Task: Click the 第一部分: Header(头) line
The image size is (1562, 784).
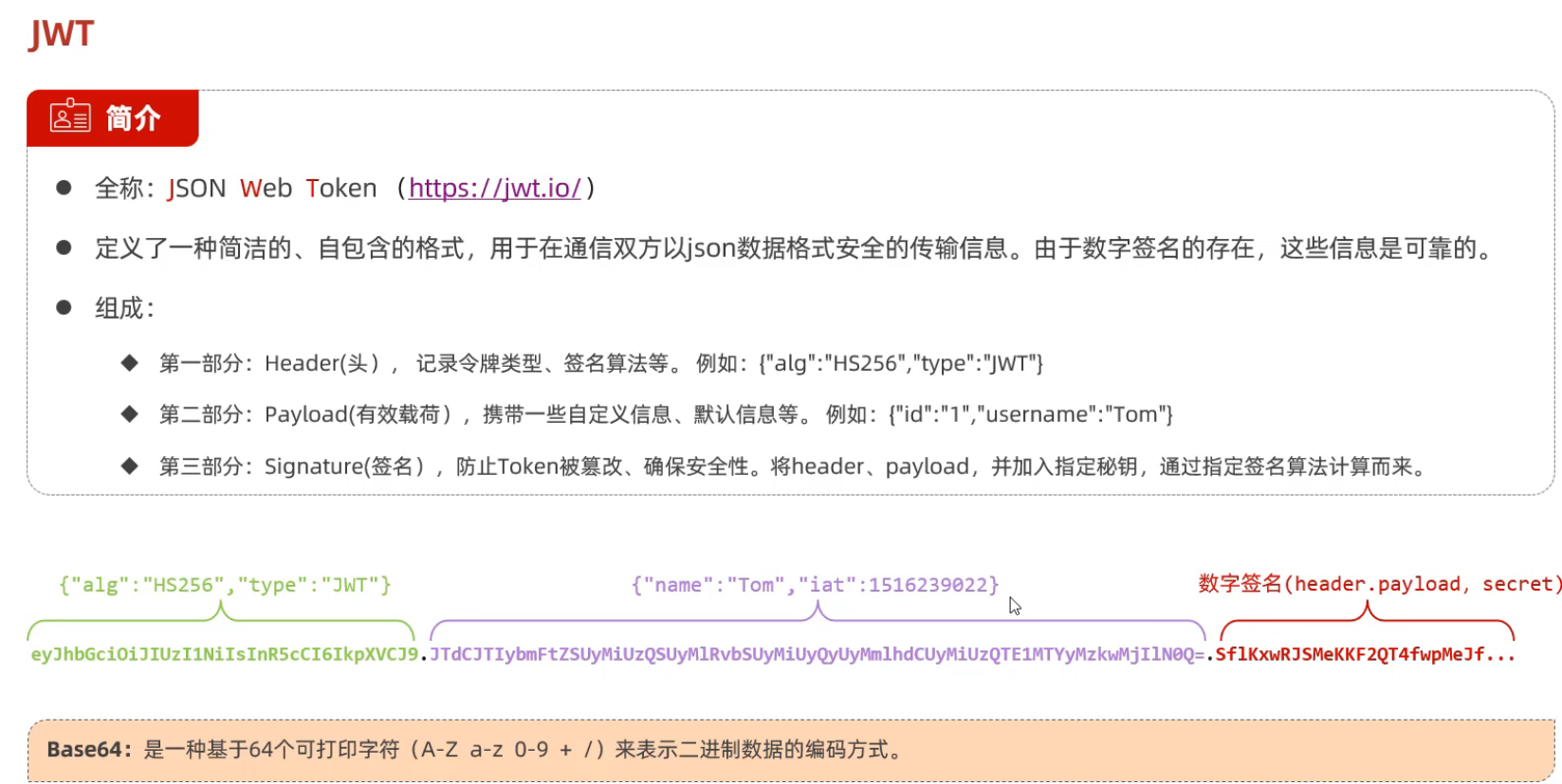Action: pos(601,363)
